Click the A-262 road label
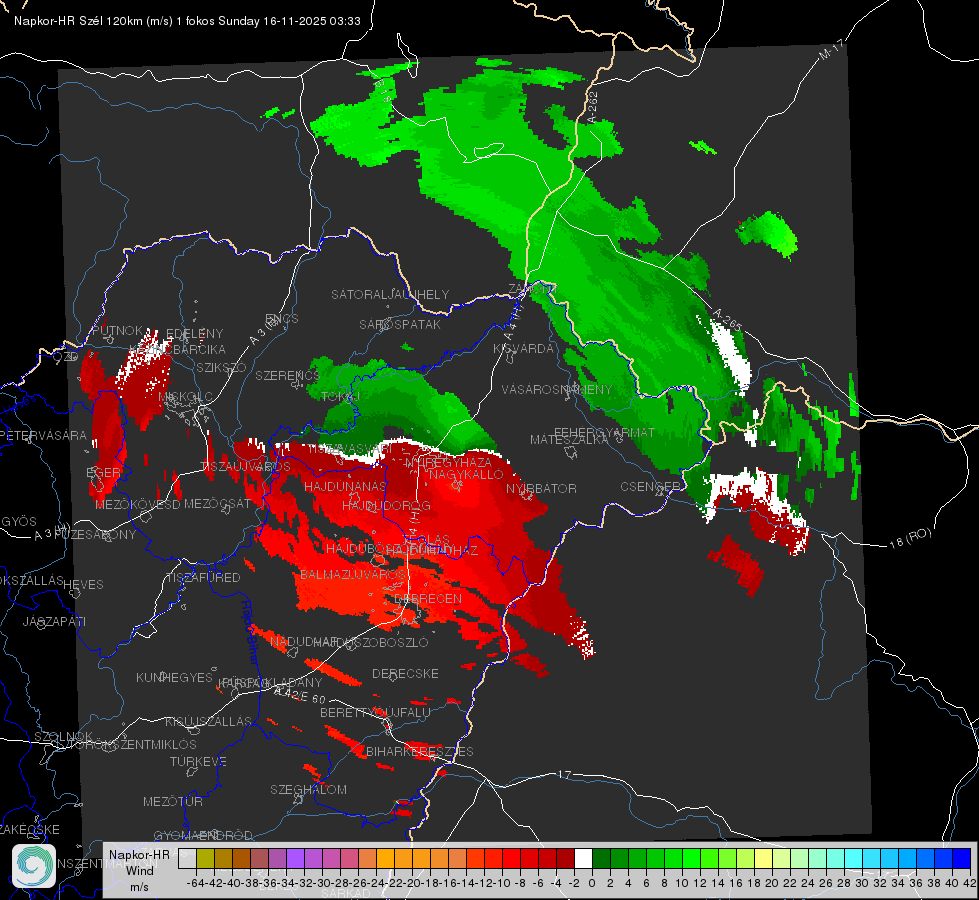The height and width of the screenshot is (900, 979). 593,106
